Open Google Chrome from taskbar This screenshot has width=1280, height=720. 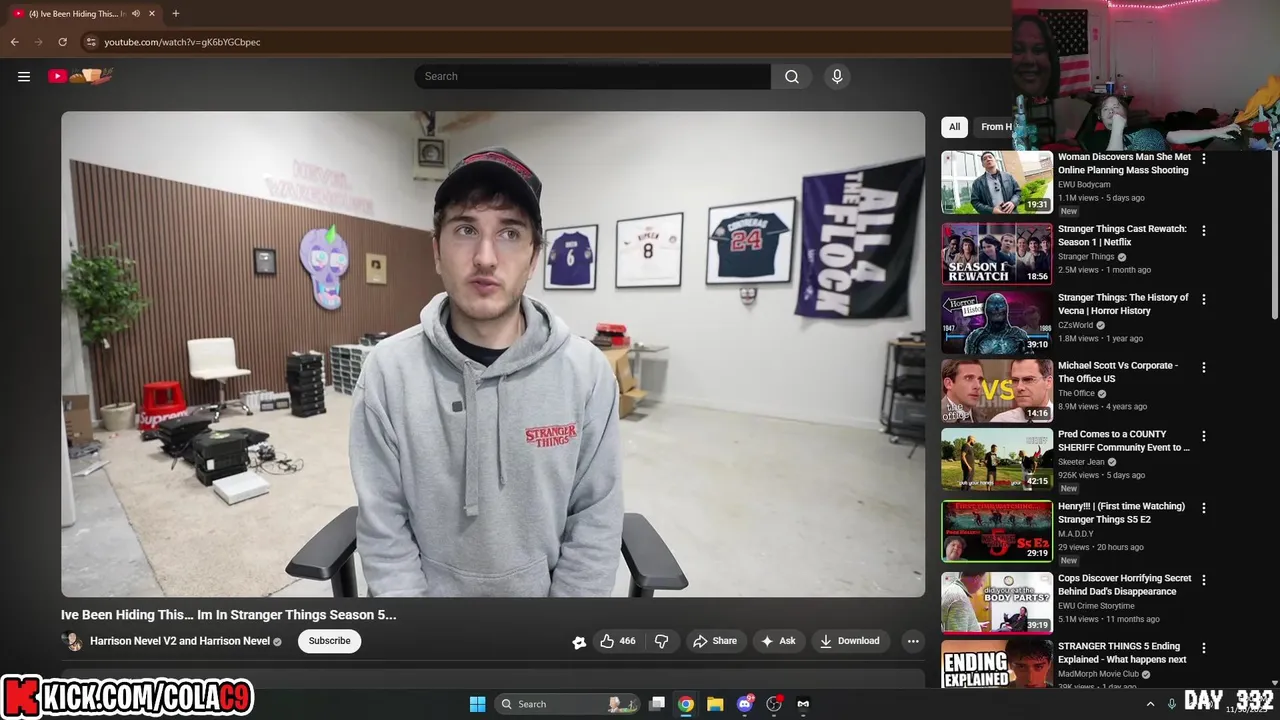click(x=686, y=704)
